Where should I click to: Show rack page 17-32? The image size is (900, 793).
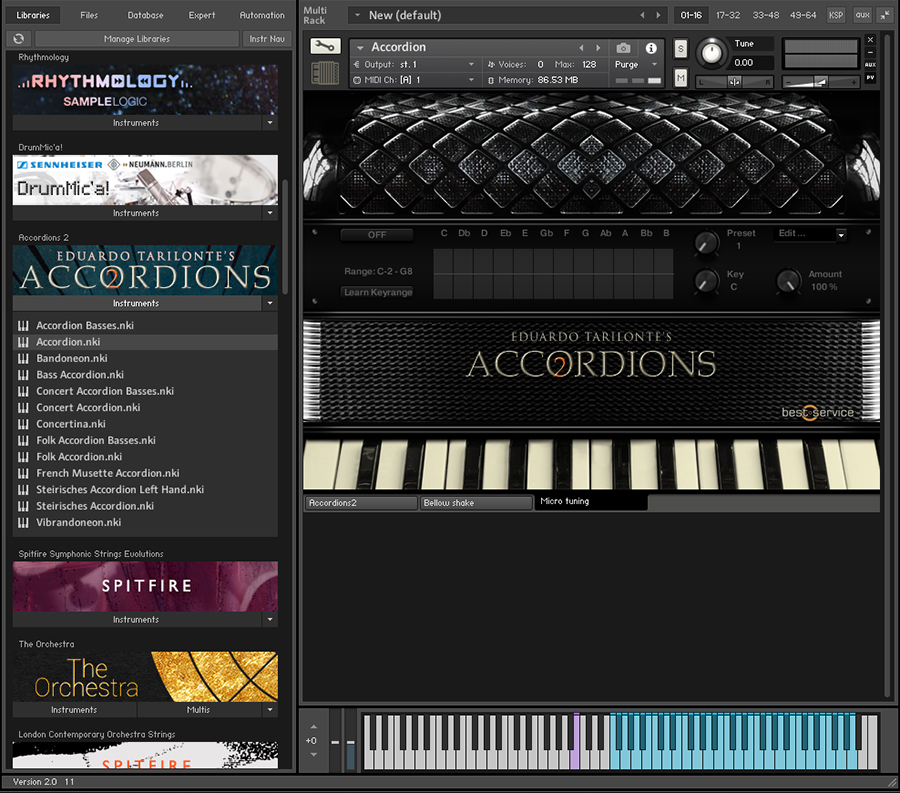tap(728, 15)
